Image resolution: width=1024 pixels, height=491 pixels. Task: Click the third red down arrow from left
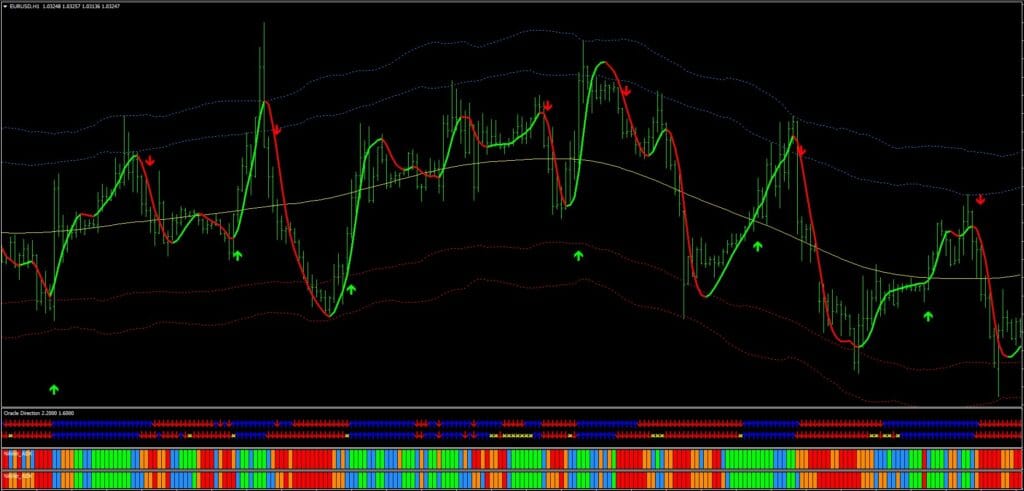548,105
